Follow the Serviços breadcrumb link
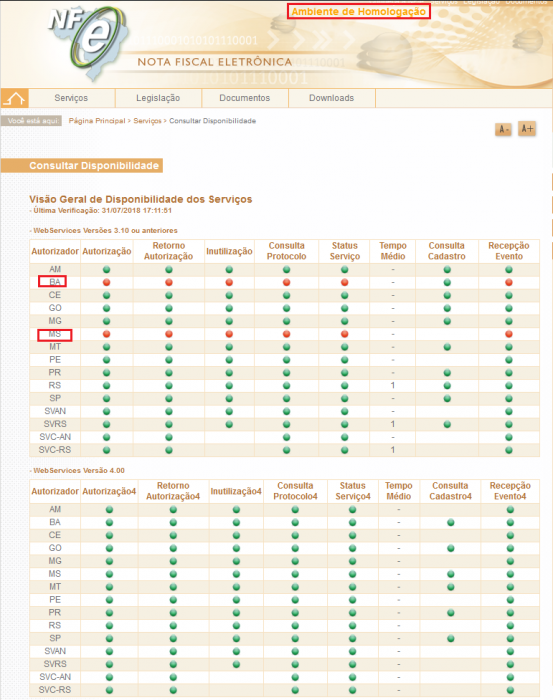 147,121
